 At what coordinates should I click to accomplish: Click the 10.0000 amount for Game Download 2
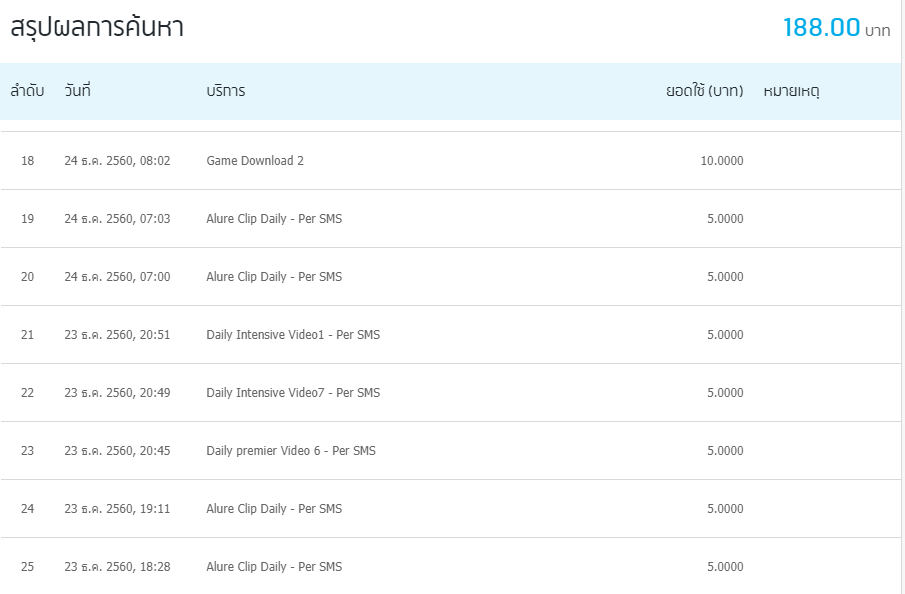click(x=721, y=161)
